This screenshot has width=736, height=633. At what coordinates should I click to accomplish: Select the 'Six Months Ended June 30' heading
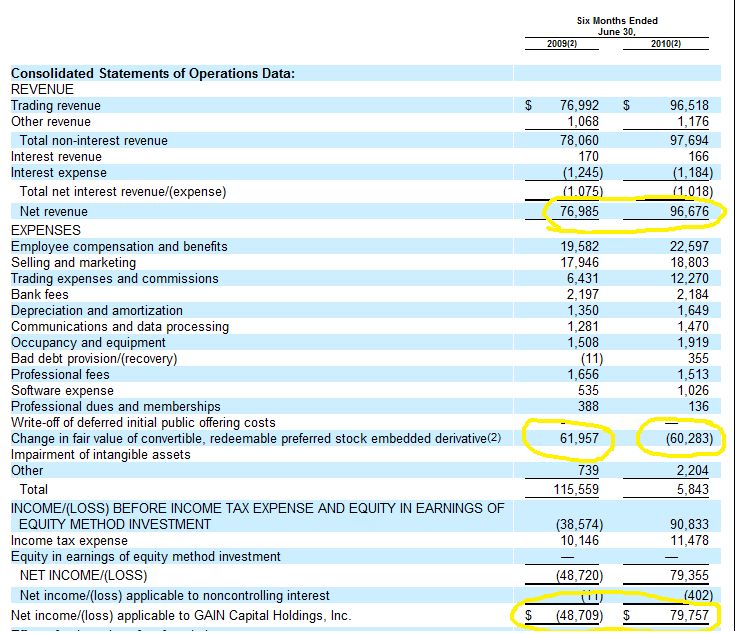pyautogui.click(x=617, y=26)
